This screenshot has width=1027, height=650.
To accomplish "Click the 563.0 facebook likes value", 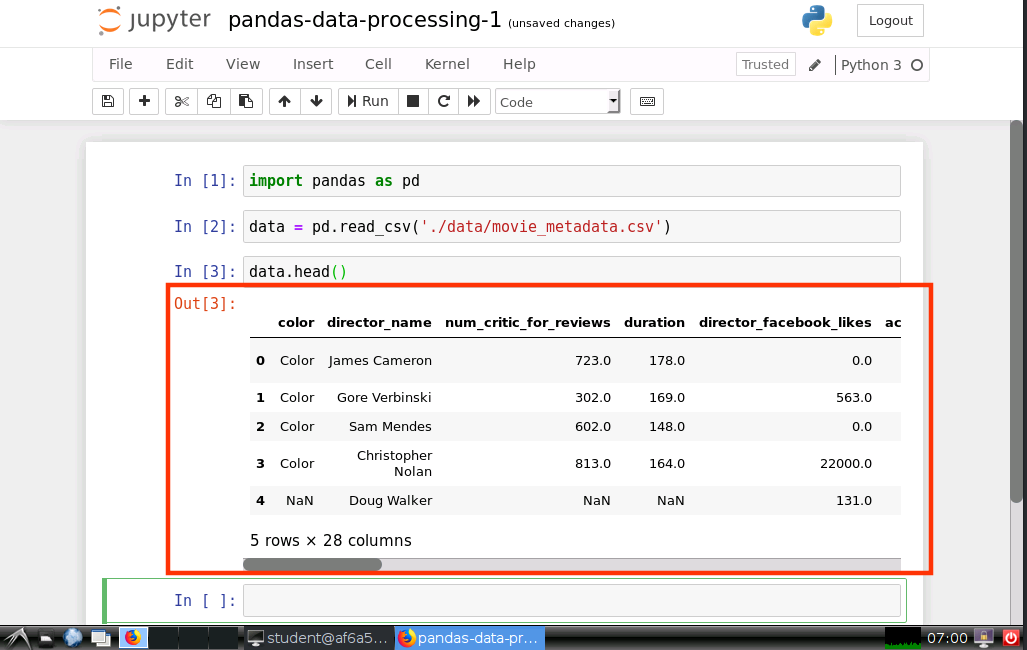I will click(853, 397).
